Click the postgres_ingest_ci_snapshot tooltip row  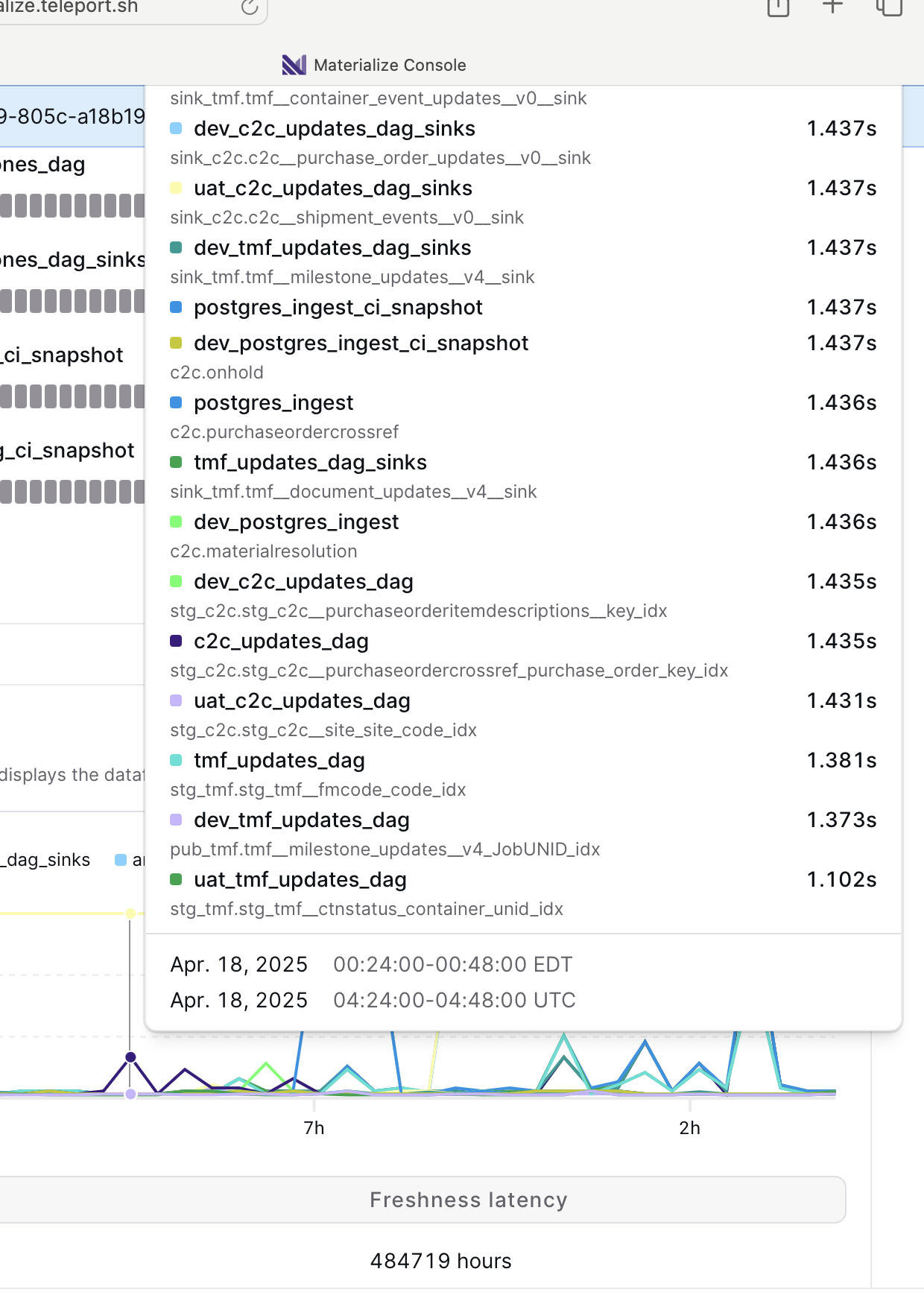[x=338, y=307]
